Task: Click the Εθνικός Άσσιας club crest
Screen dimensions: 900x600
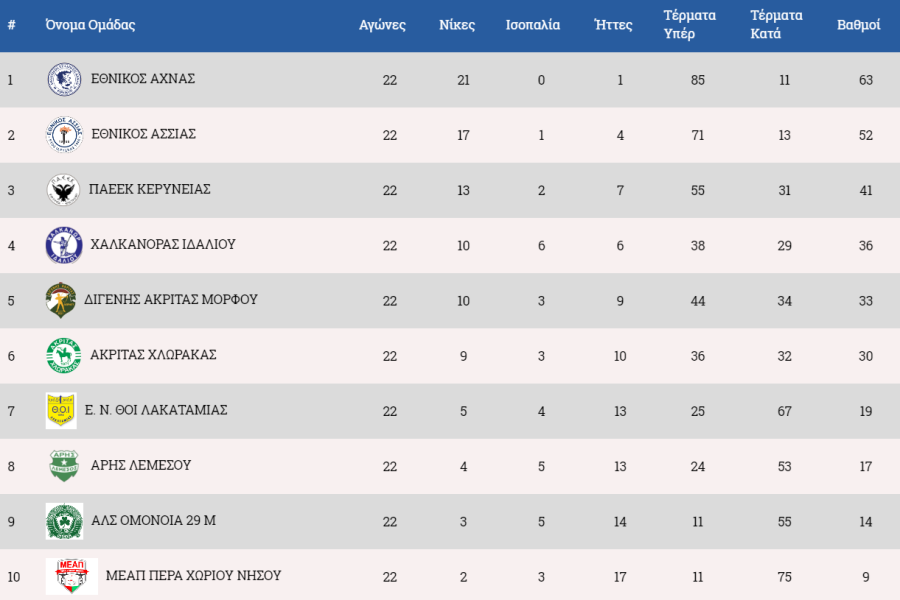Action: point(63,135)
